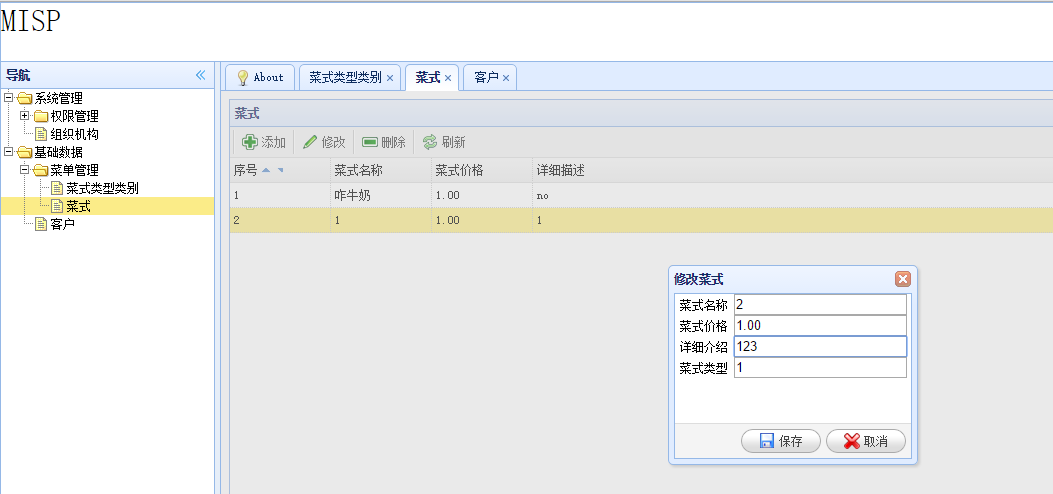Select 序号 cell of row 2
The height and width of the screenshot is (494, 1053).
(x=279, y=220)
